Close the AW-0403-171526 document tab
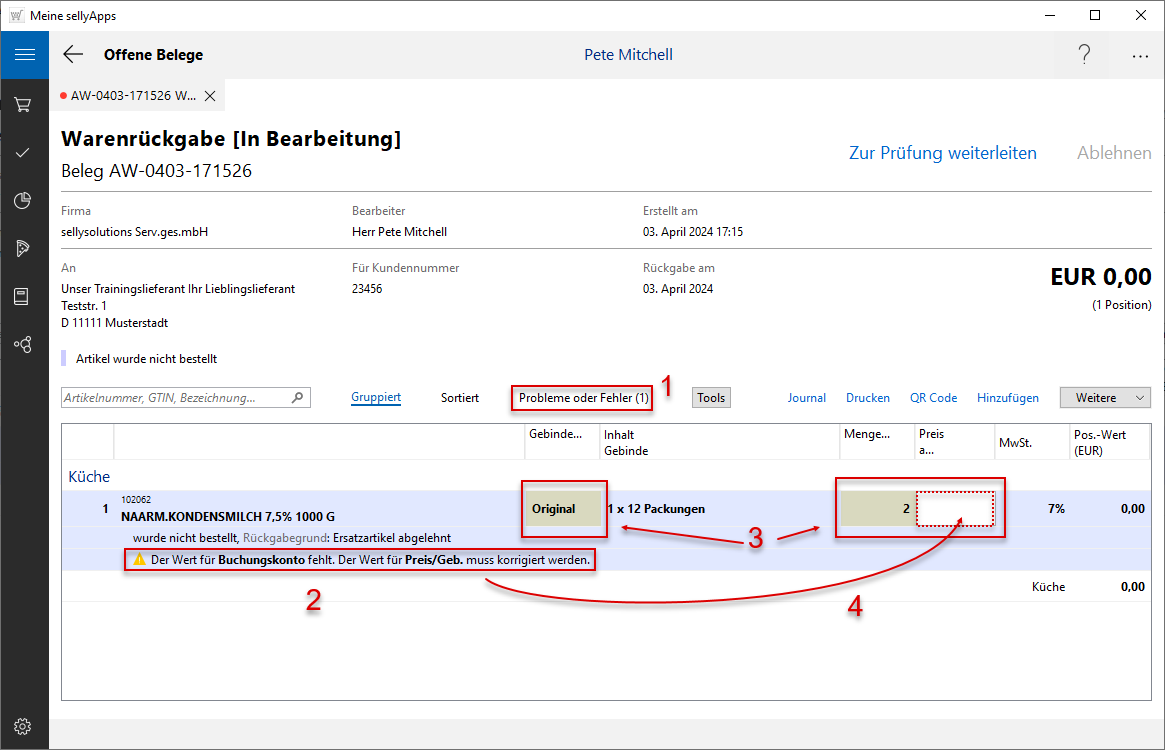Viewport: 1165px width, 750px height. 210,96
